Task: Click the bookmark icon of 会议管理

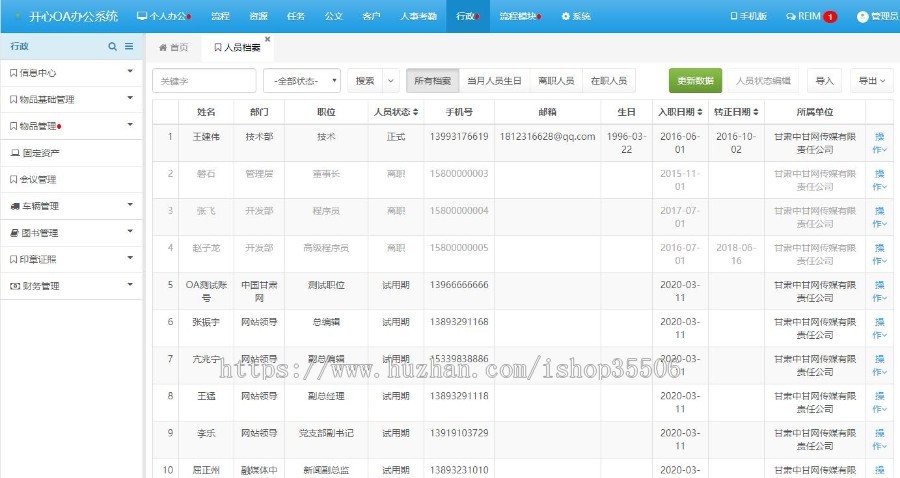Action: 14,180
